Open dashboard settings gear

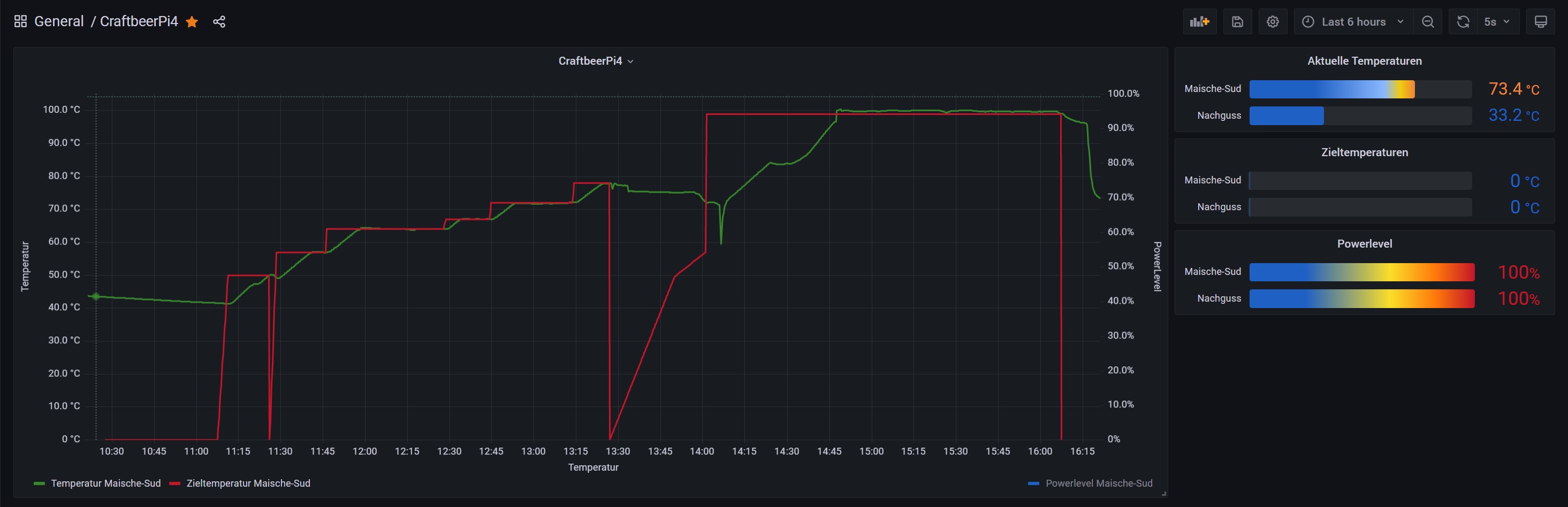point(1272,22)
